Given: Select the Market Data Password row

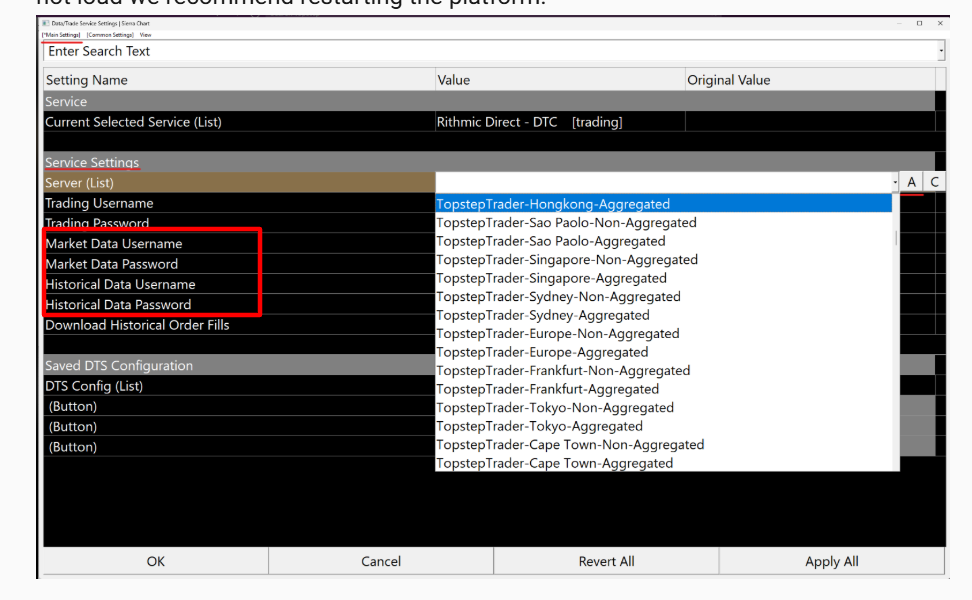Looking at the screenshot, I should 239,264.
